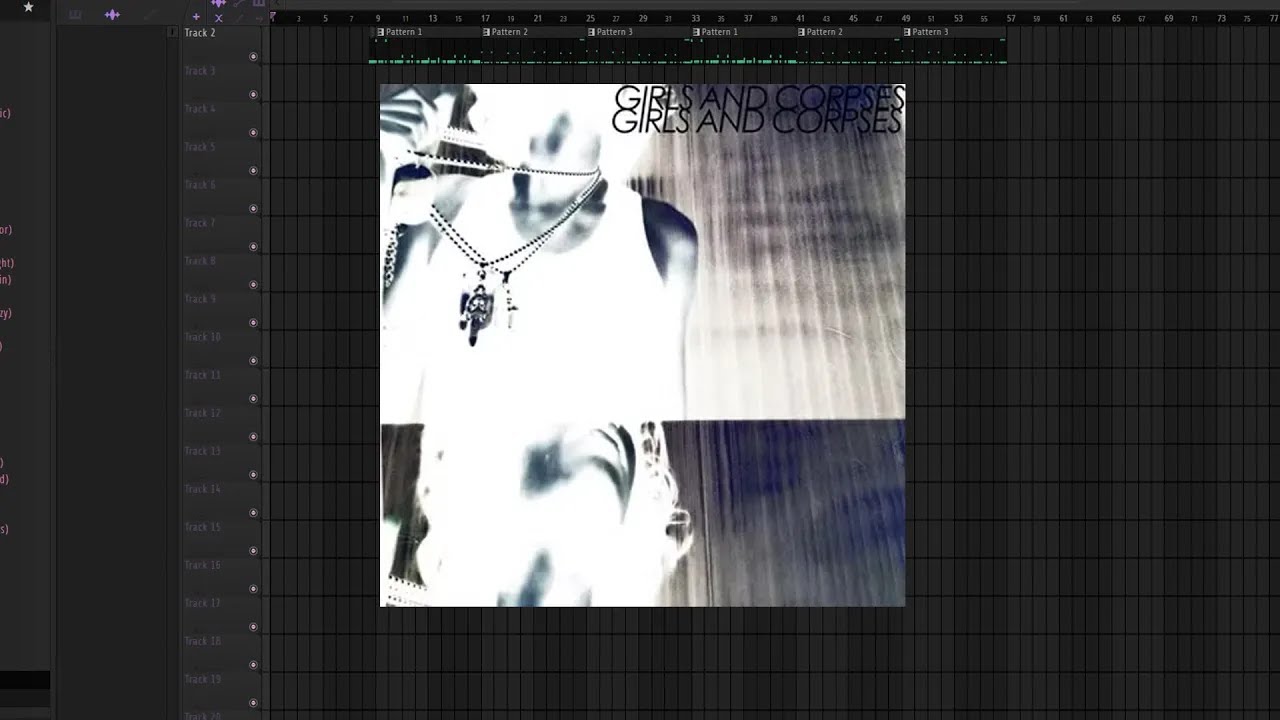
Task: Click bar 33 on the timeline ruler
Action: point(695,18)
